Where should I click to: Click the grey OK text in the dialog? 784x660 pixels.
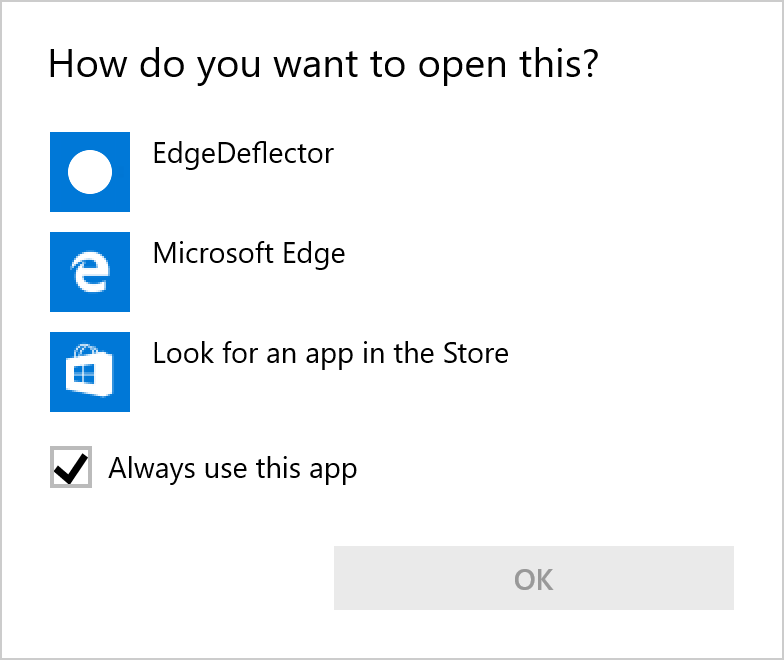pos(534,580)
